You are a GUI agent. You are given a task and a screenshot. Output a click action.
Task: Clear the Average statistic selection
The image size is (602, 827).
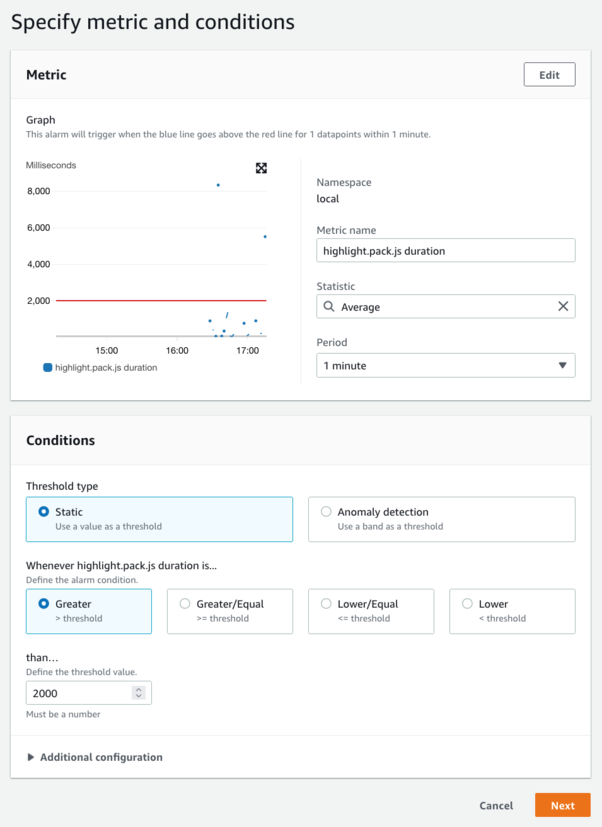pos(563,307)
